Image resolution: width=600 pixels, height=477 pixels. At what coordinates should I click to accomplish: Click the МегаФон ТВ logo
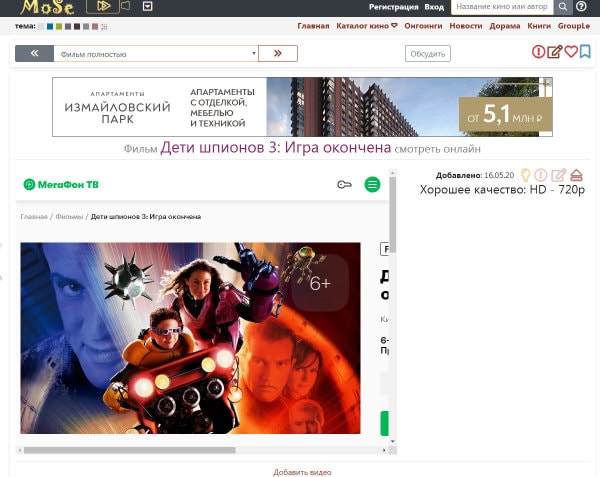tap(61, 185)
